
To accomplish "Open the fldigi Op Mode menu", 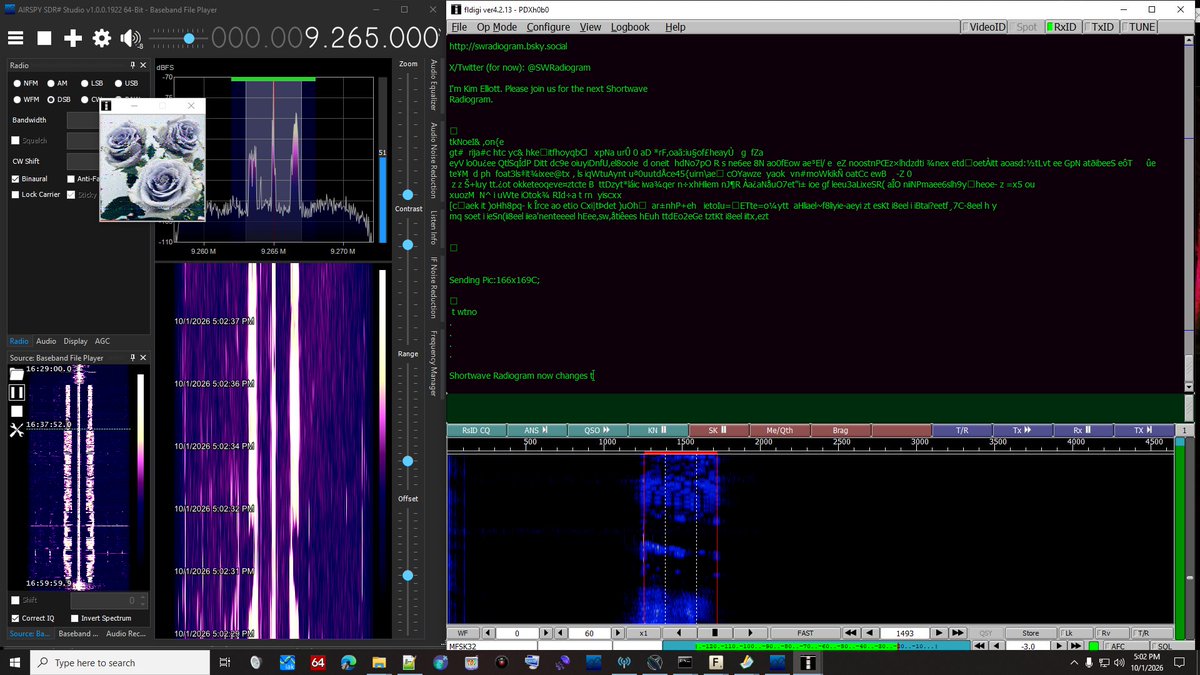I will point(497,27).
